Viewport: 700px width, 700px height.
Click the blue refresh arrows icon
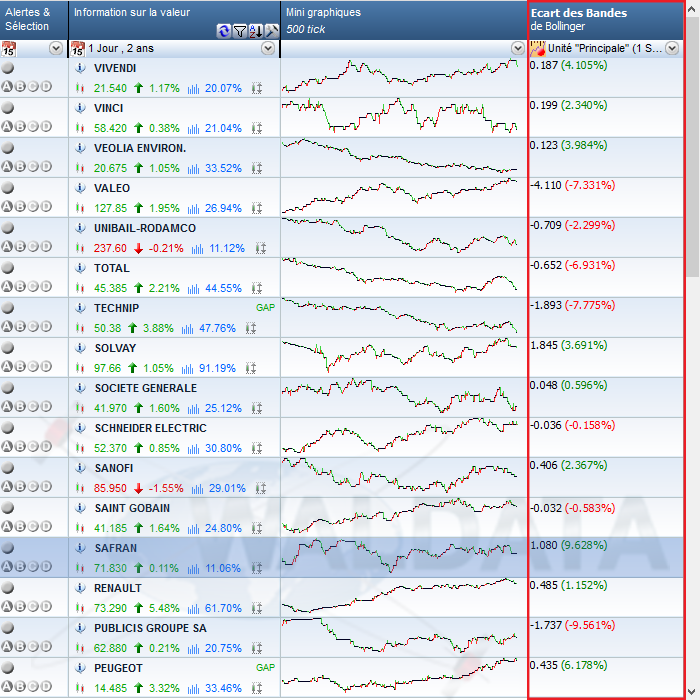[224, 31]
